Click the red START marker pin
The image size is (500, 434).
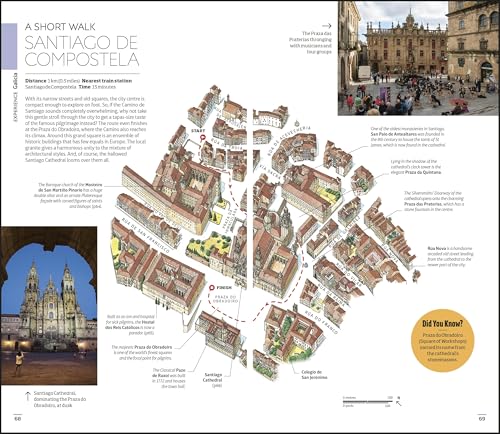(202, 139)
